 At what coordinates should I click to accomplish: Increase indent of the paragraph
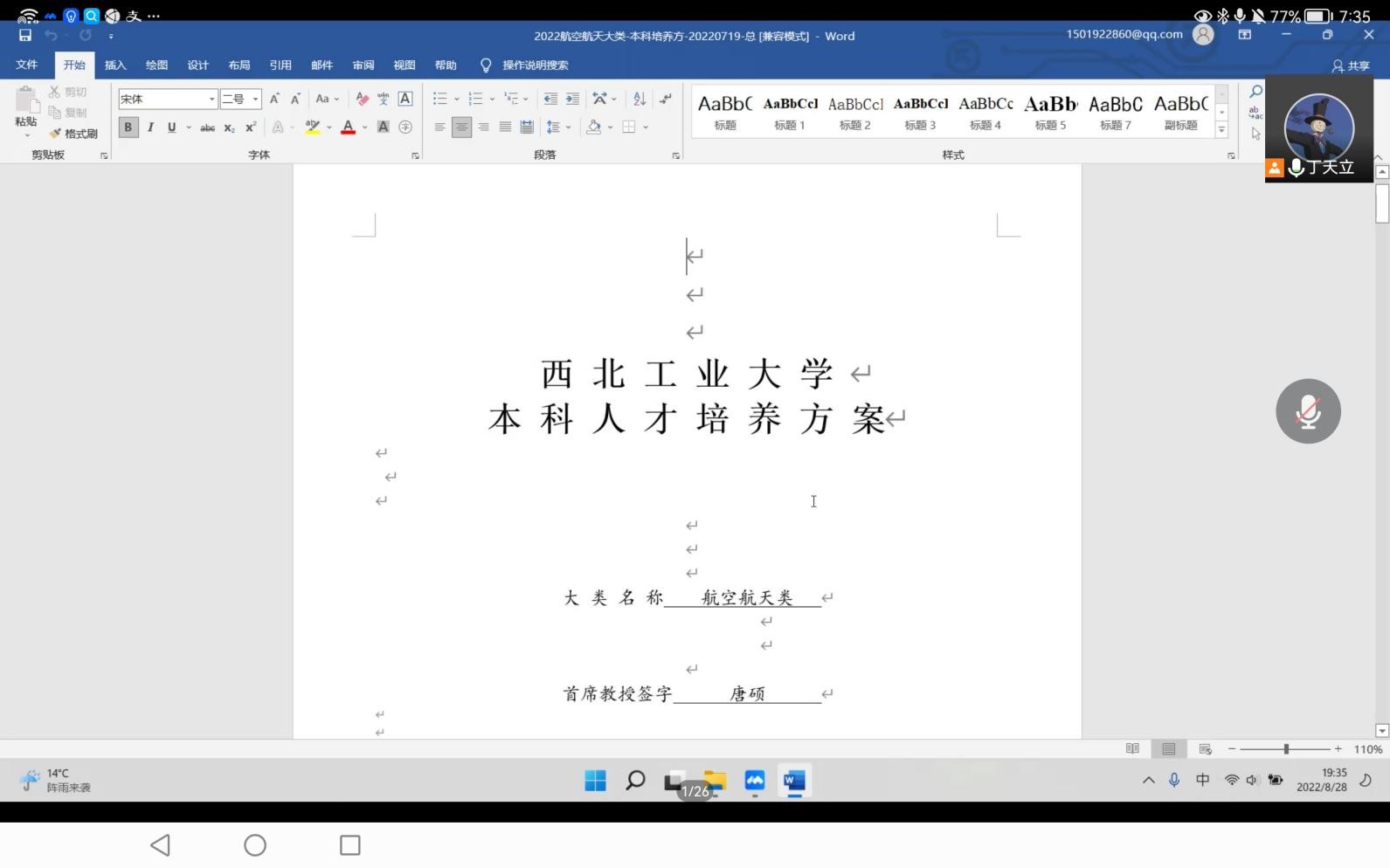(572, 100)
